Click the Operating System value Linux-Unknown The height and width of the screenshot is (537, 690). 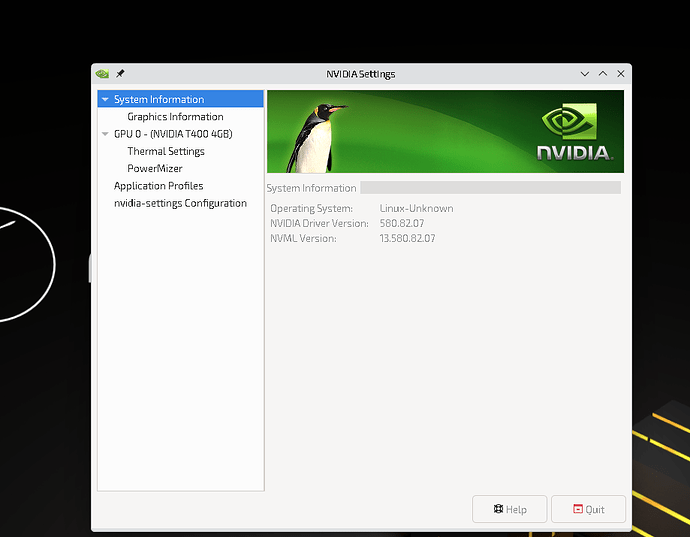[416, 208]
